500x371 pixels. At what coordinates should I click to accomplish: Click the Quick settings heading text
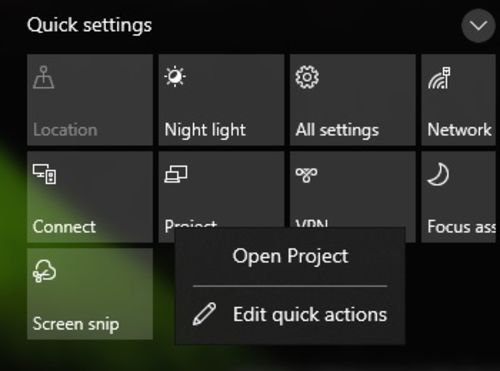89,25
